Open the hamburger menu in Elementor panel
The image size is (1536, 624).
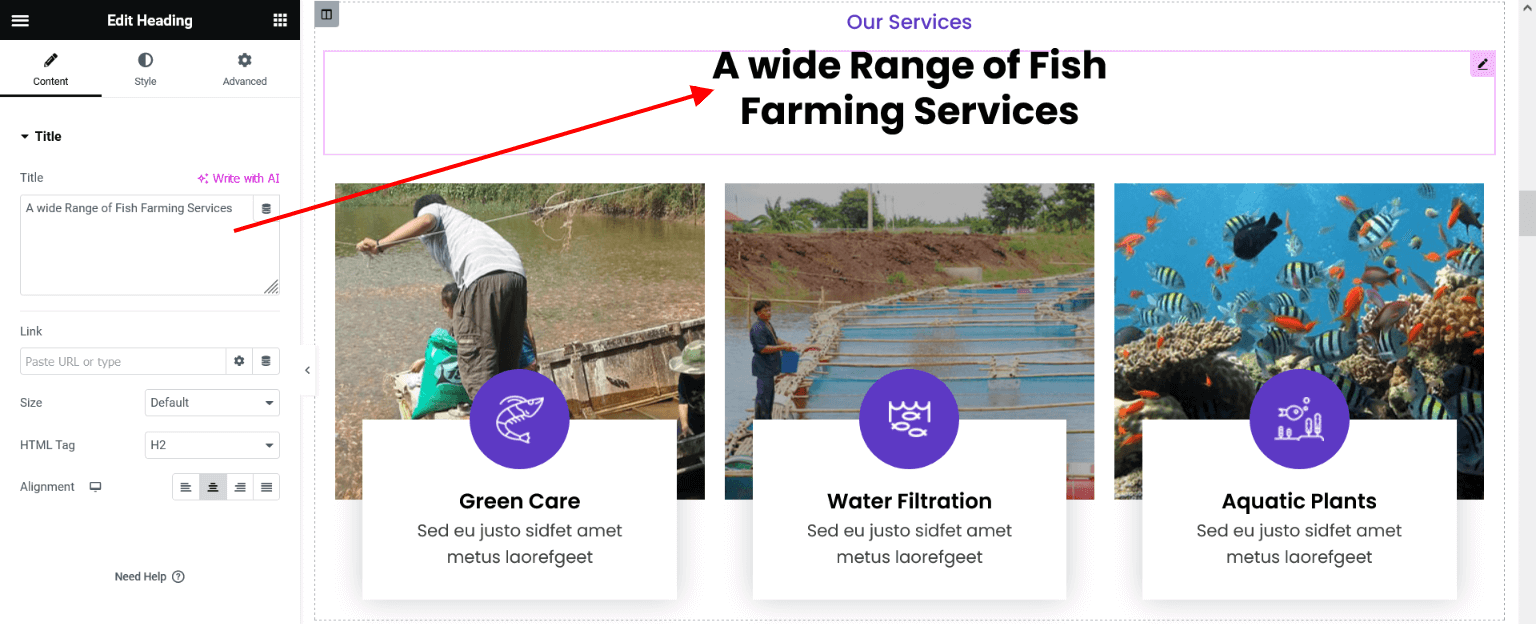click(20, 20)
